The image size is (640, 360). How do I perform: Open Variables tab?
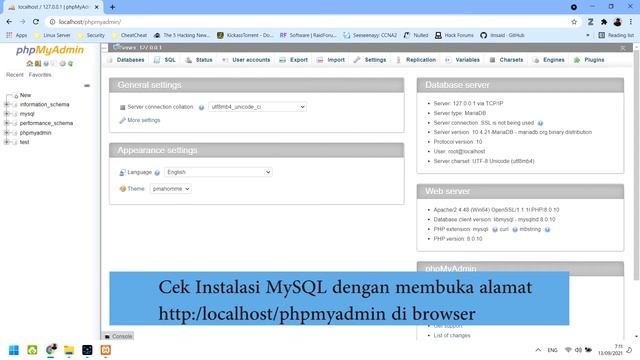click(462, 60)
